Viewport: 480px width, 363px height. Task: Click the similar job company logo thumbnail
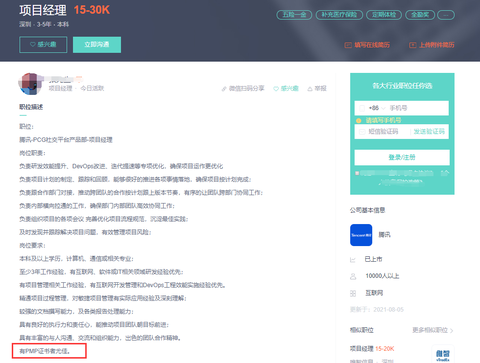click(x=443, y=355)
